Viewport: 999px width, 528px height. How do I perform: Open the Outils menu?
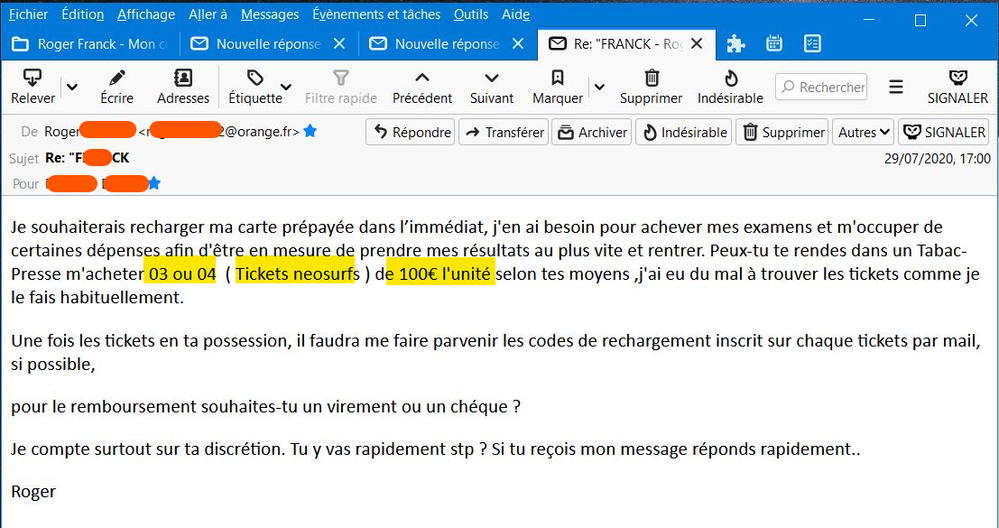[471, 14]
